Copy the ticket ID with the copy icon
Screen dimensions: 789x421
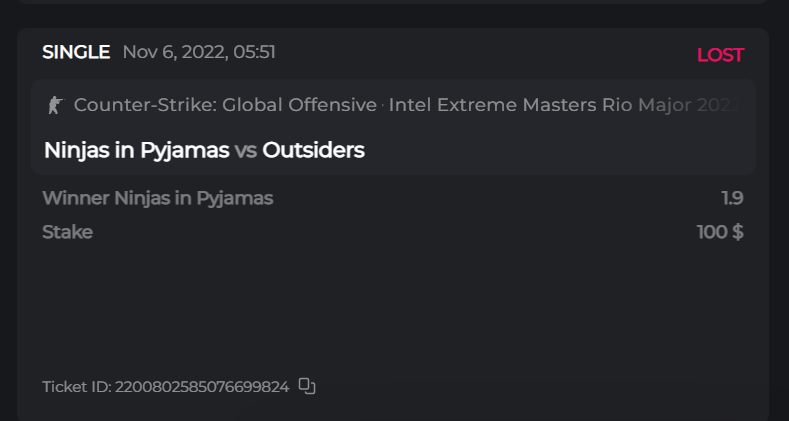point(307,386)
